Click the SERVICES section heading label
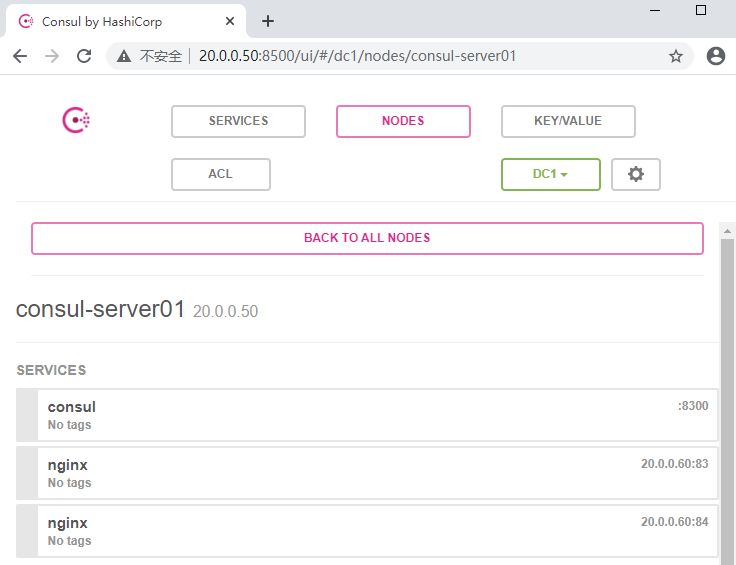The image size is (736, 565). pyautogui.click(x=52, y=370)
